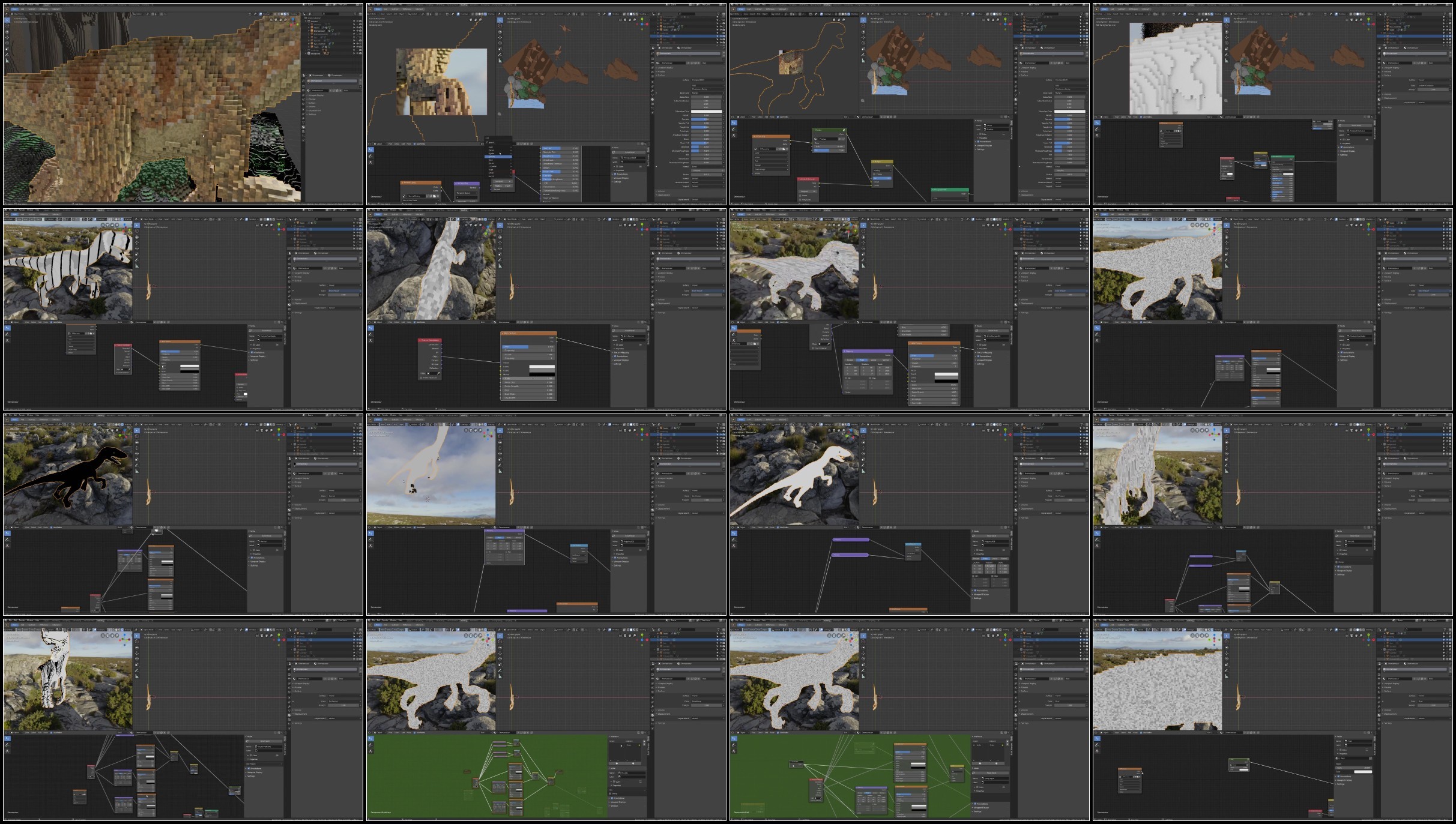Select highlighted Point tab on Mapping node in sky frame

coord(500,537)
